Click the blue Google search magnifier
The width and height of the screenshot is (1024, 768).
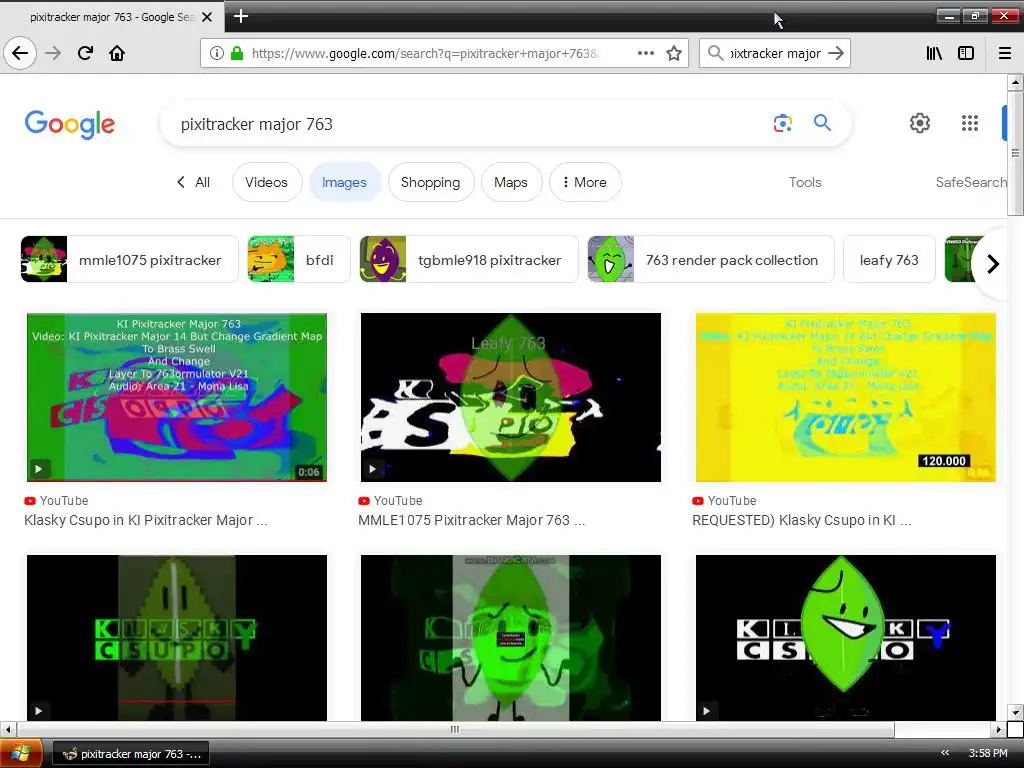tap(822, 122)
